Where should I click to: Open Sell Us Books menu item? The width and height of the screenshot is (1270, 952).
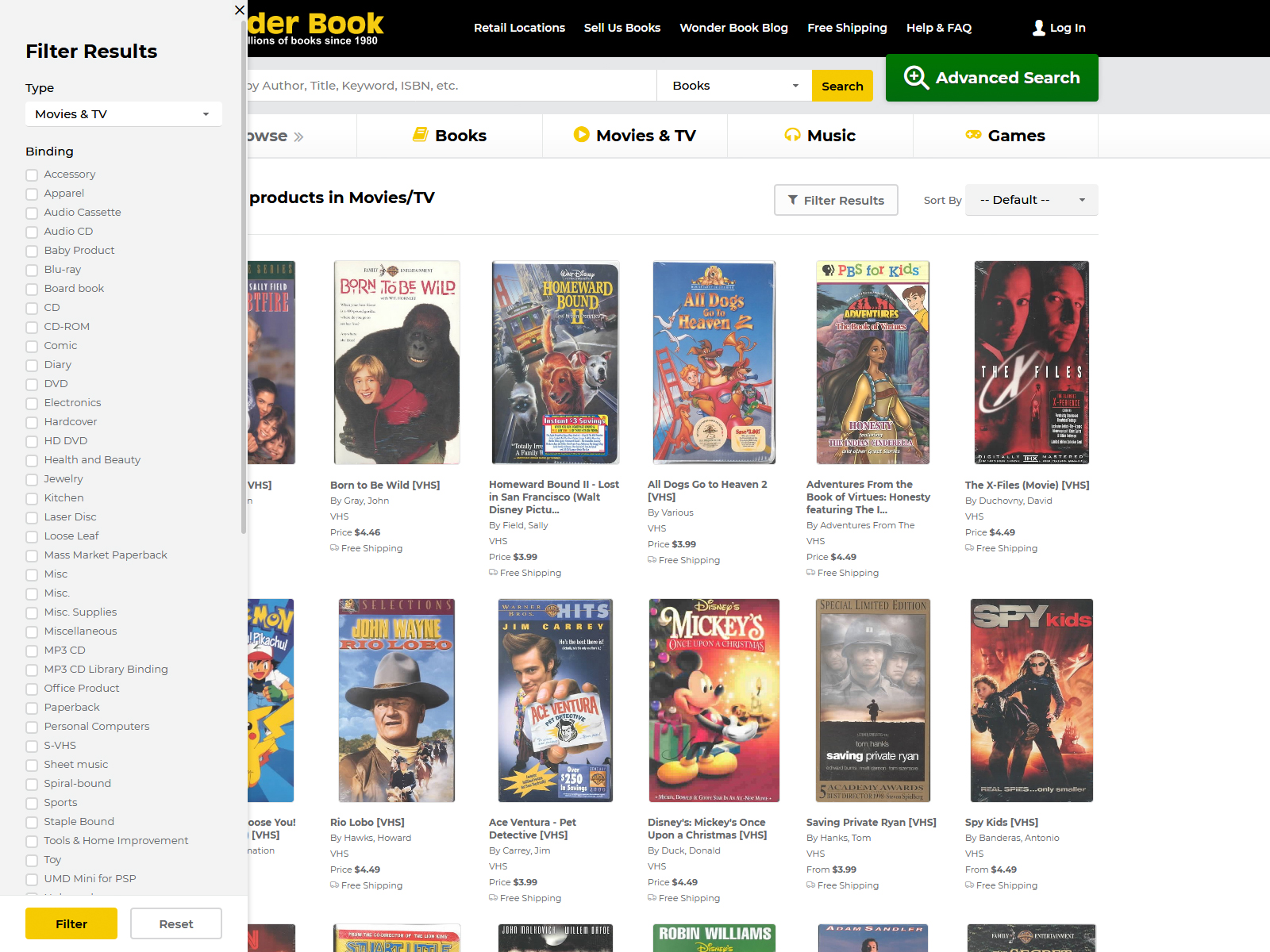pyautogui.click(x=622, y=28)
